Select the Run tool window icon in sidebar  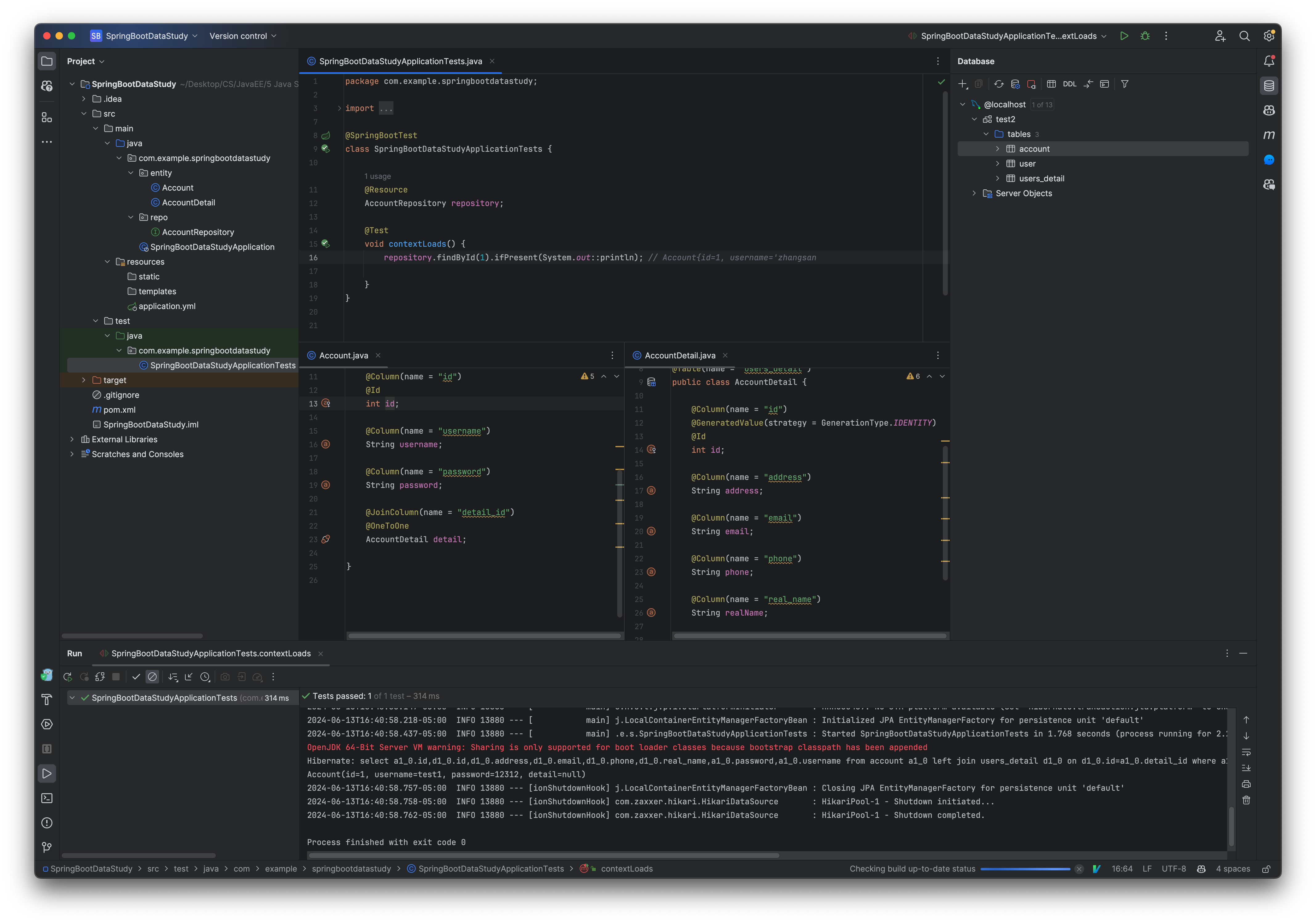coord(47,773)
